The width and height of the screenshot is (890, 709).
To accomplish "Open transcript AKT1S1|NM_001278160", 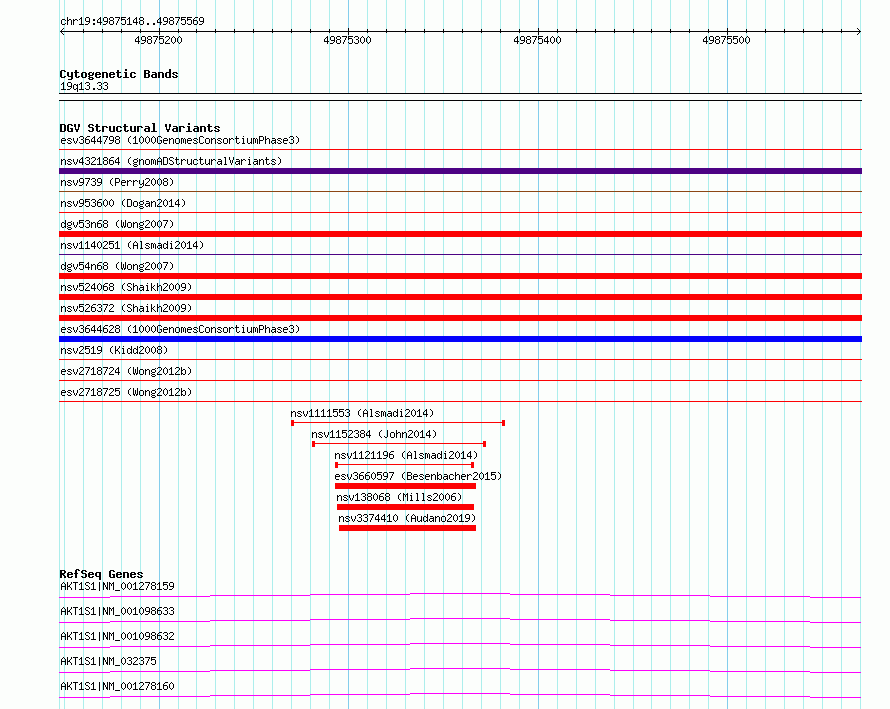I will pos(117,686).
